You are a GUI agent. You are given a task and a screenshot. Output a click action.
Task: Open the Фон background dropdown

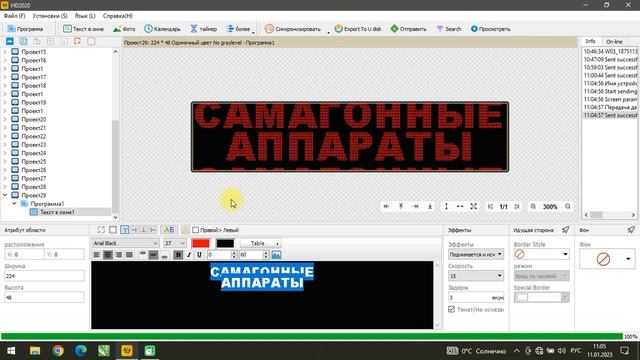(607, 259)
